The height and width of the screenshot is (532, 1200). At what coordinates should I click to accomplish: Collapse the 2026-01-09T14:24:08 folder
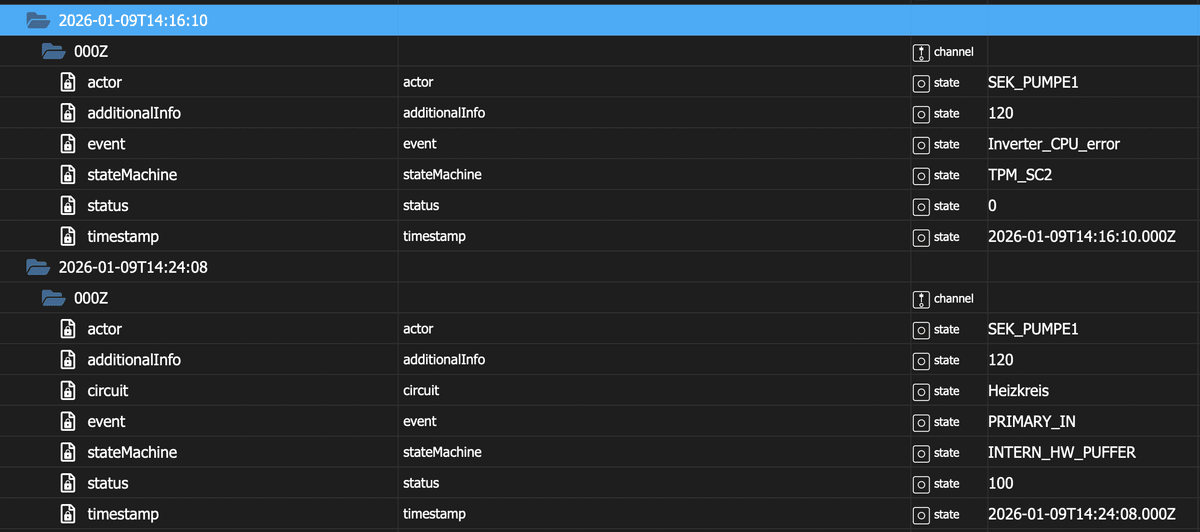coord(38,267)
